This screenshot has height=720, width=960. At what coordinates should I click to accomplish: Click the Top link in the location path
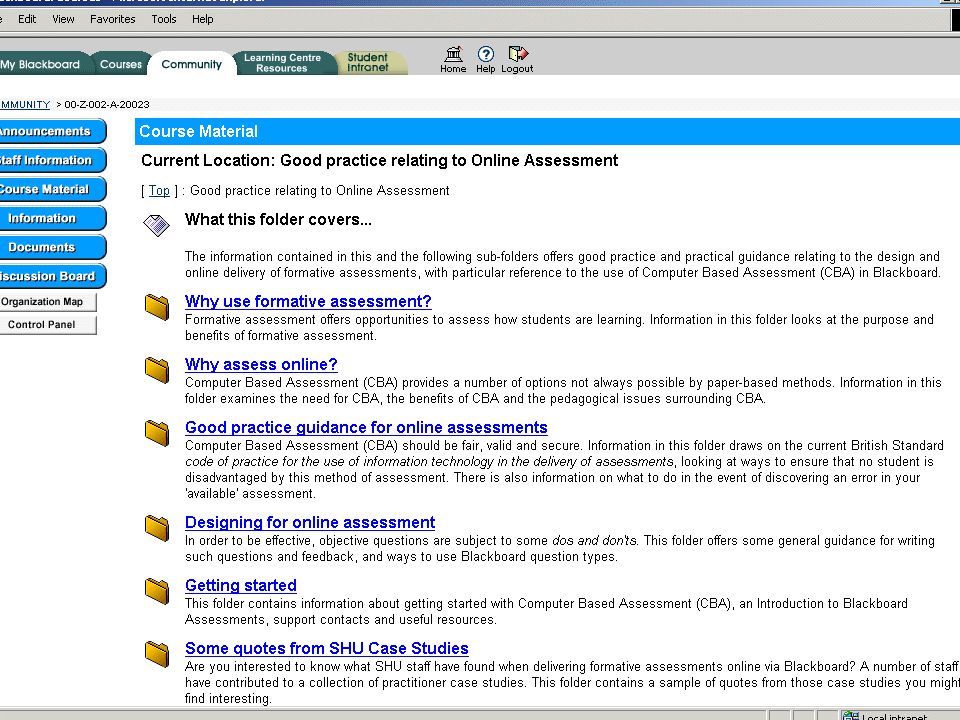(159, 190)
